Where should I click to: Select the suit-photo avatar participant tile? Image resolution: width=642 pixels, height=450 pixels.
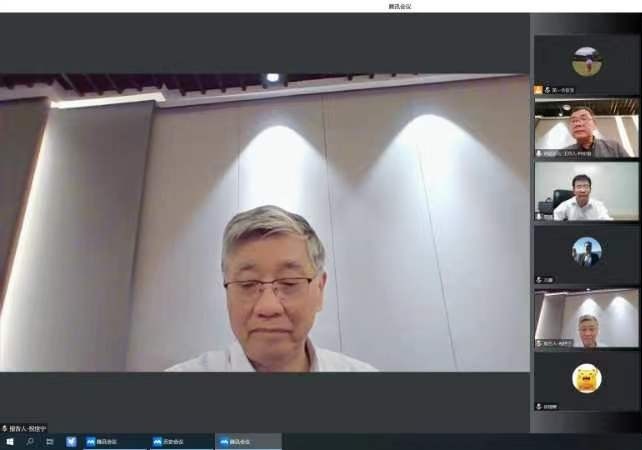pyautogui.click(x=586, y=252)
